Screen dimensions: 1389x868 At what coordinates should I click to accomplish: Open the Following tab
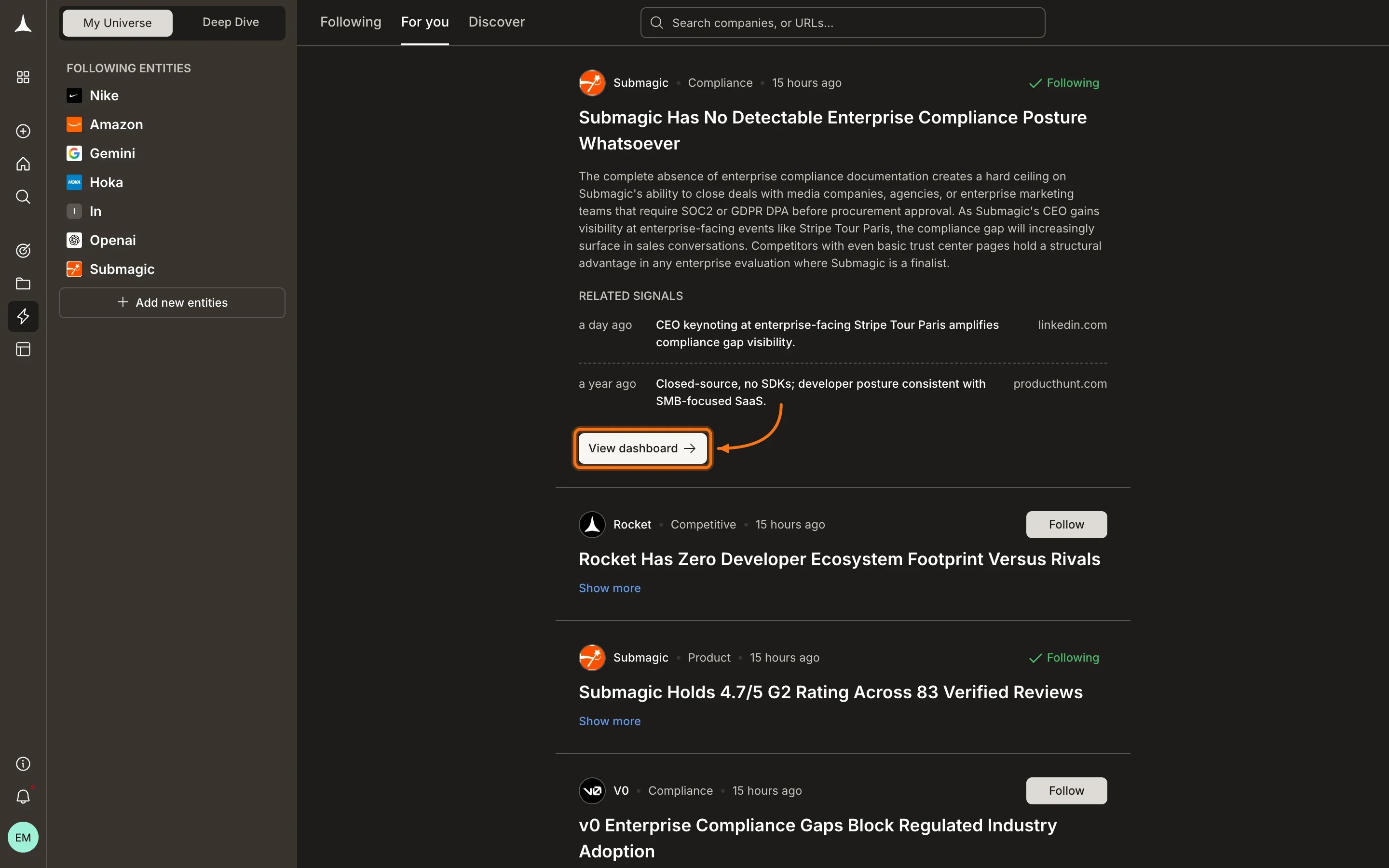tap(351, 22)
